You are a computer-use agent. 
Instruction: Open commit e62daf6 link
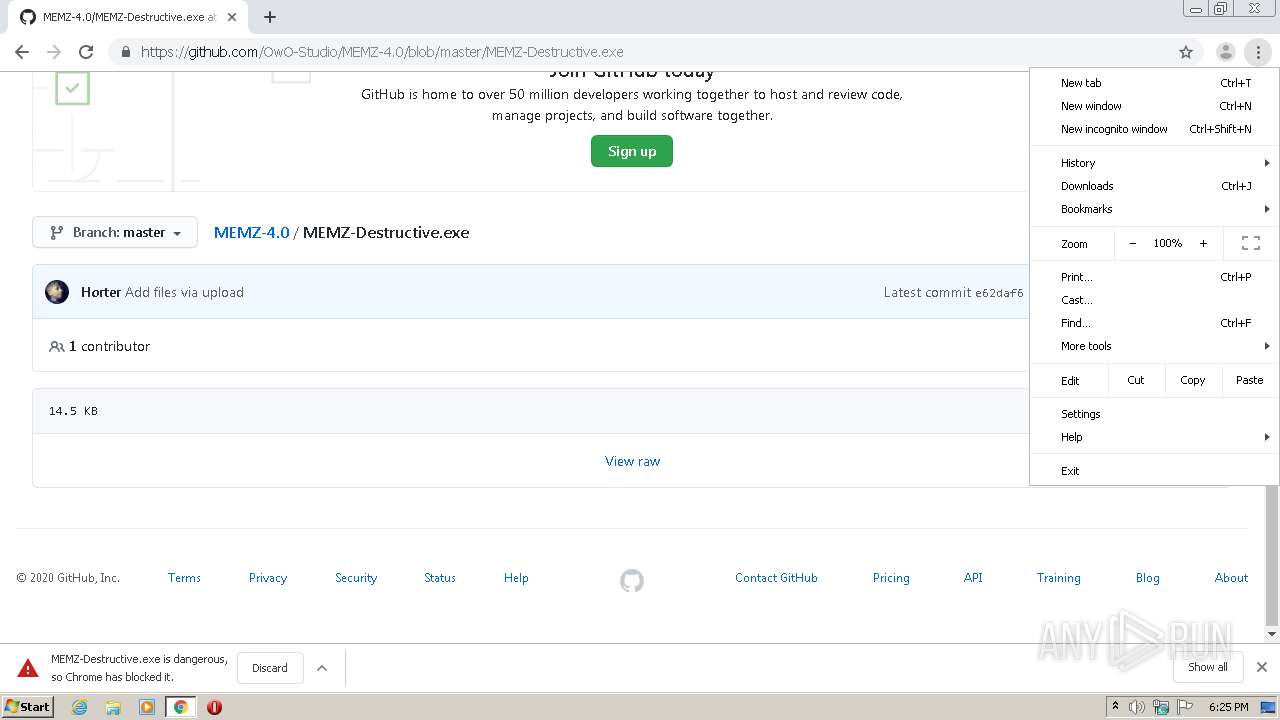click(999, 293)
